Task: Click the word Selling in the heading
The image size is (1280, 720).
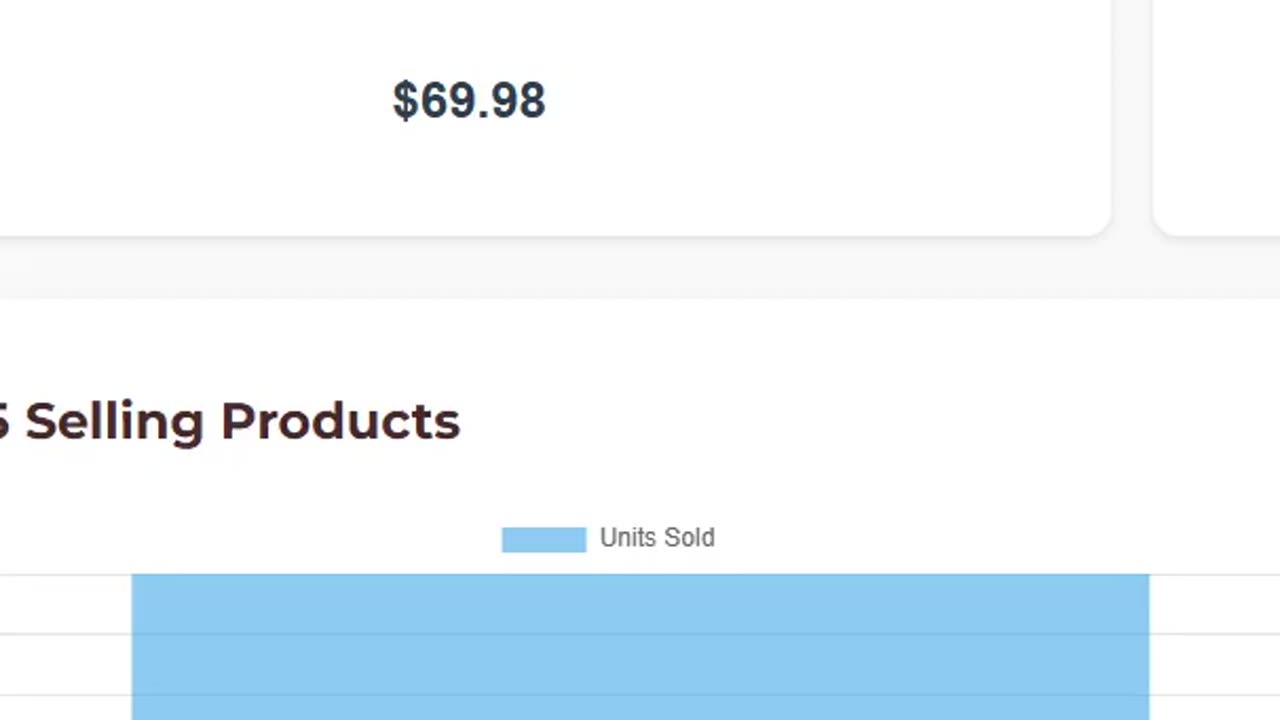Action: point(114,422)
